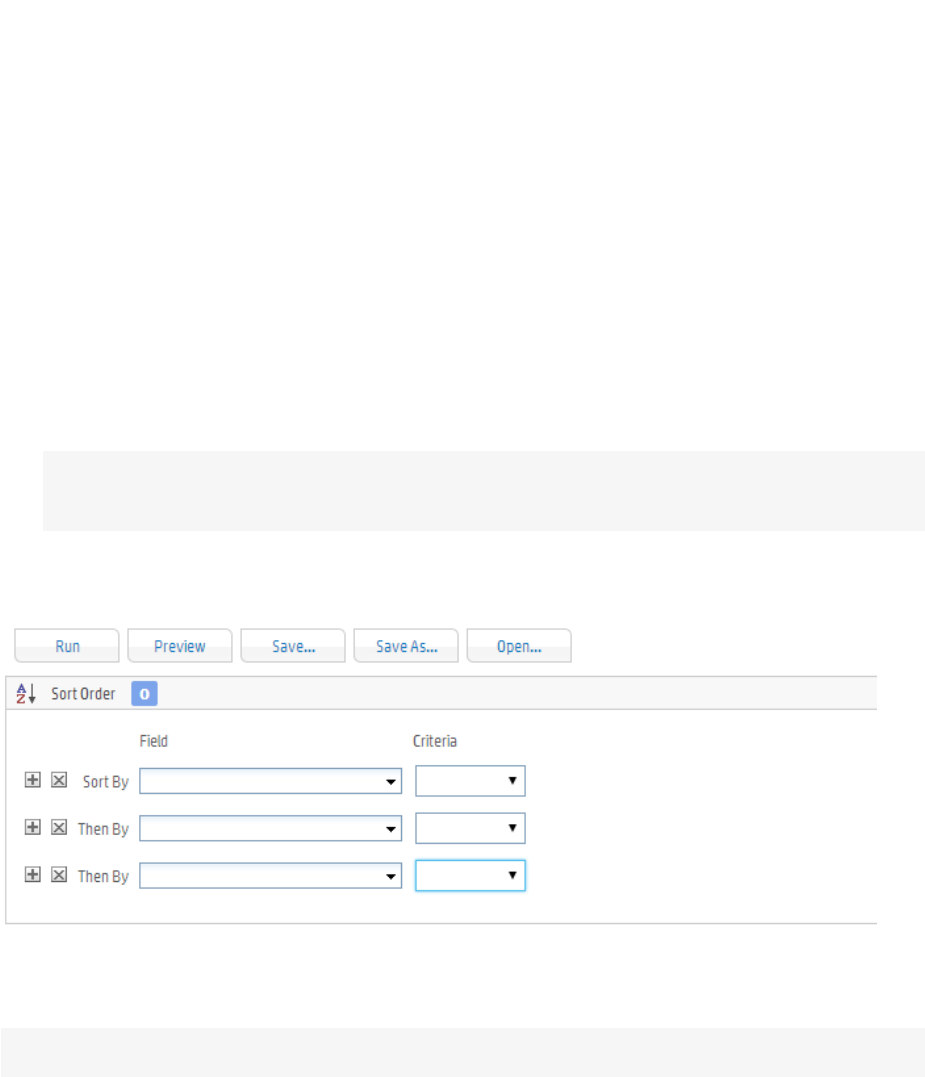Expand the last Then By Criteria dropdown

(x=470, y=876)
